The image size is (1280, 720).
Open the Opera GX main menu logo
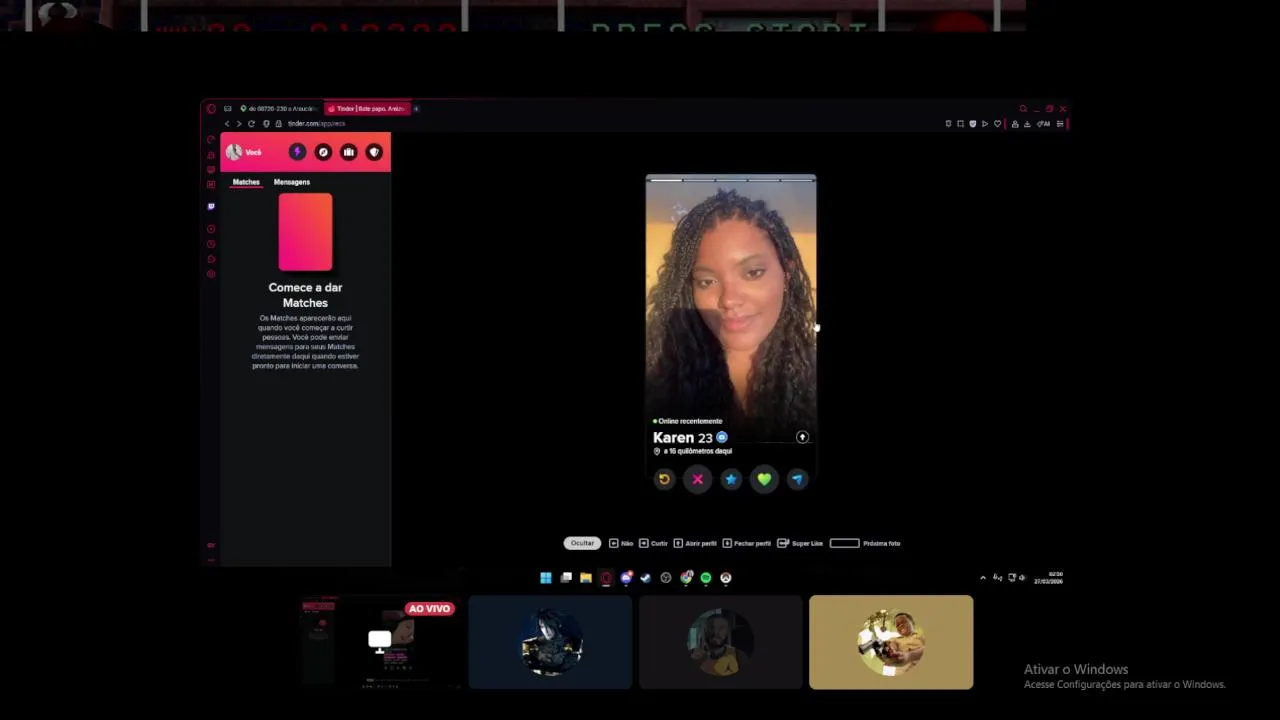click(210, 108)
